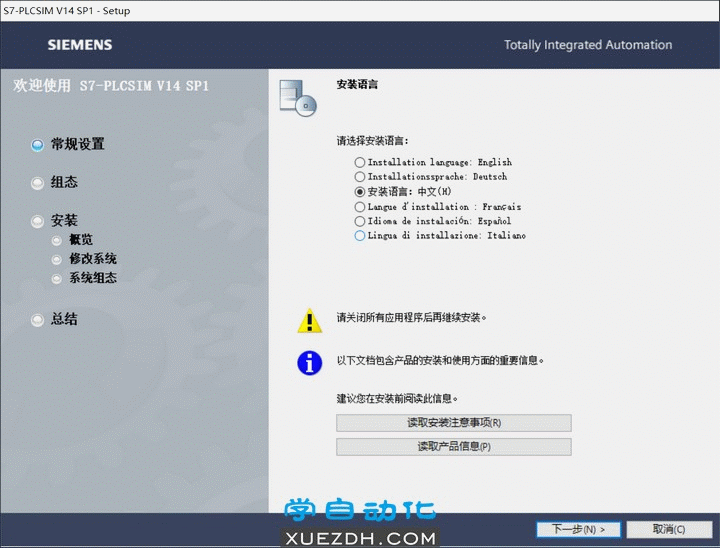720x548 pixels.
Task: Click the 读取产品信息(P) button
Action: pyautogui.click(x=454, y=446)
